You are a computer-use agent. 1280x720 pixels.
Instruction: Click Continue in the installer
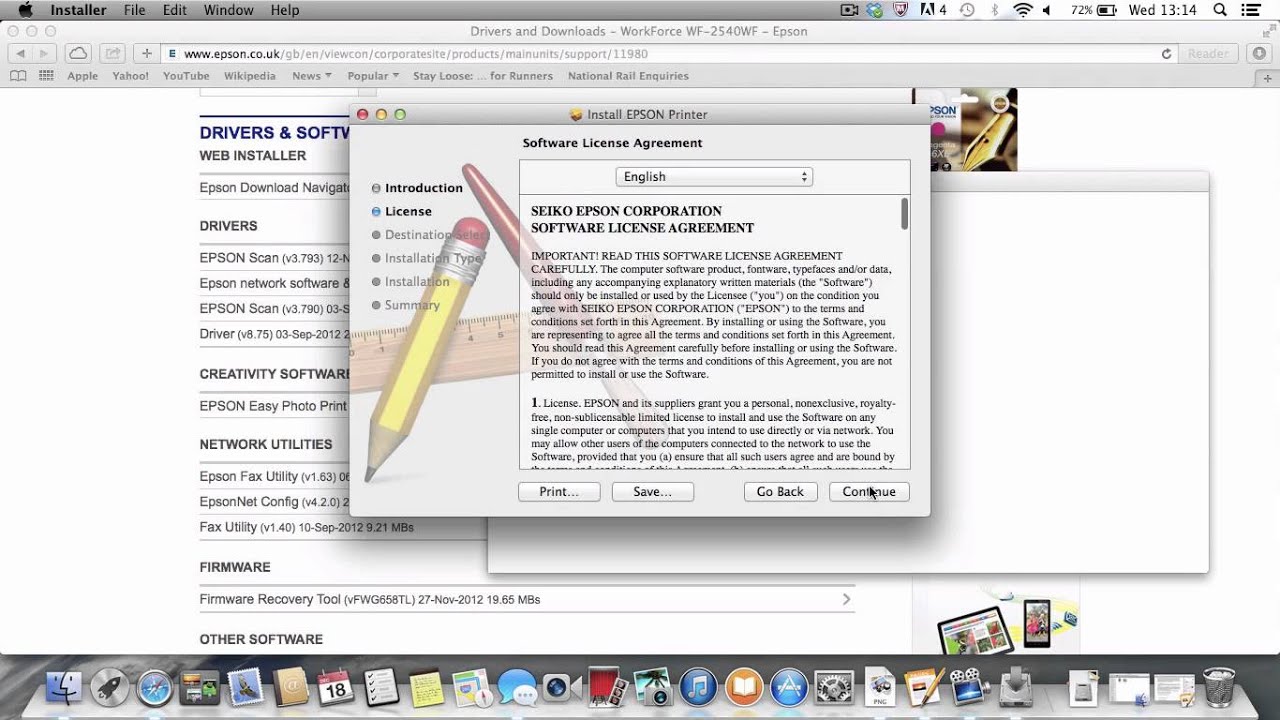click(869, 492)
